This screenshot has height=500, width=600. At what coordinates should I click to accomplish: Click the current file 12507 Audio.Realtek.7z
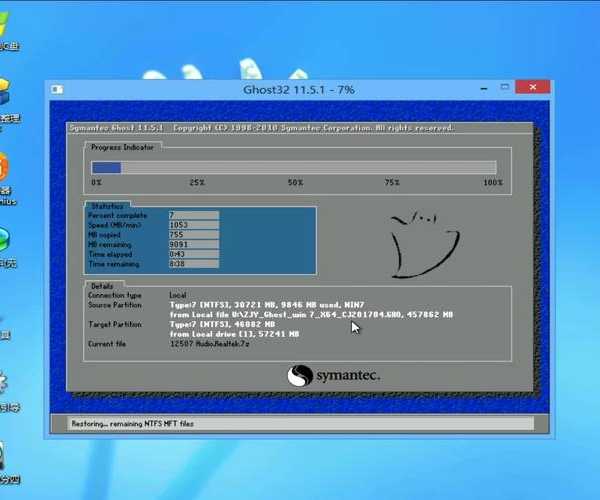210,344
